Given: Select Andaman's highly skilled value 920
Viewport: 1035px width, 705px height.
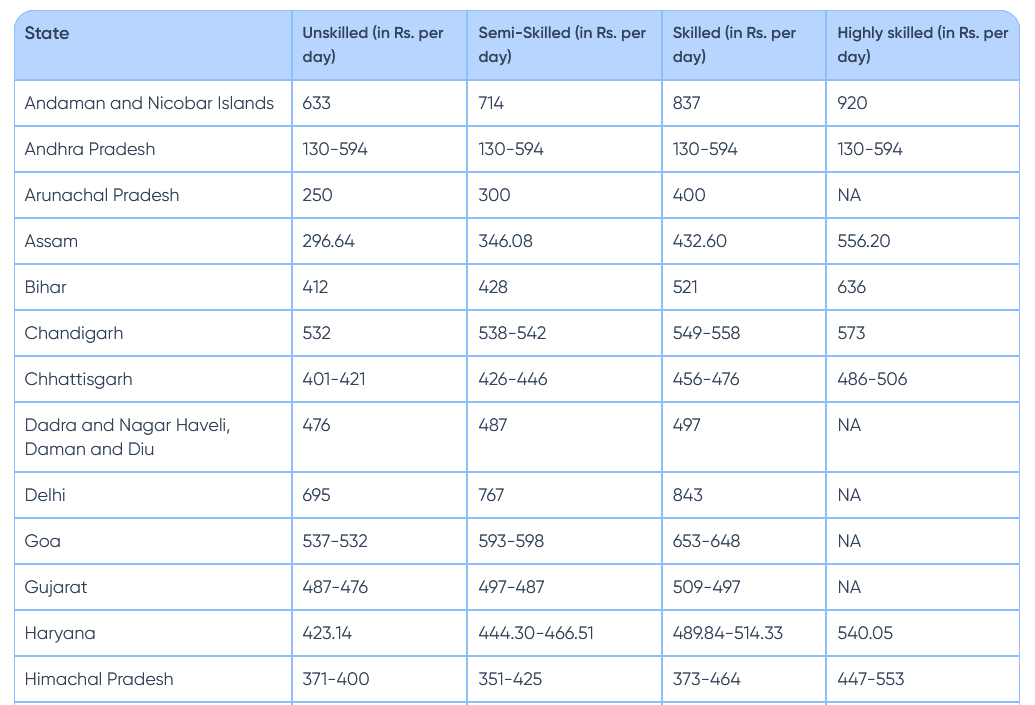Looking at the screenshot, I should [853, 103].
